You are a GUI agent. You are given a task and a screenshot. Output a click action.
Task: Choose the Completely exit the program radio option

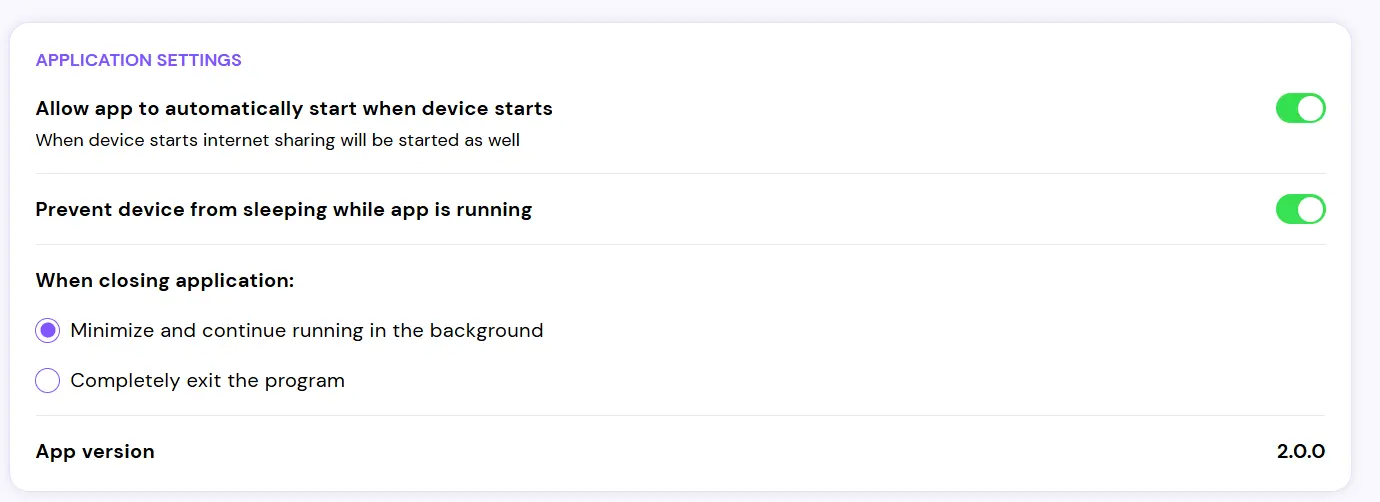(47, 381)
